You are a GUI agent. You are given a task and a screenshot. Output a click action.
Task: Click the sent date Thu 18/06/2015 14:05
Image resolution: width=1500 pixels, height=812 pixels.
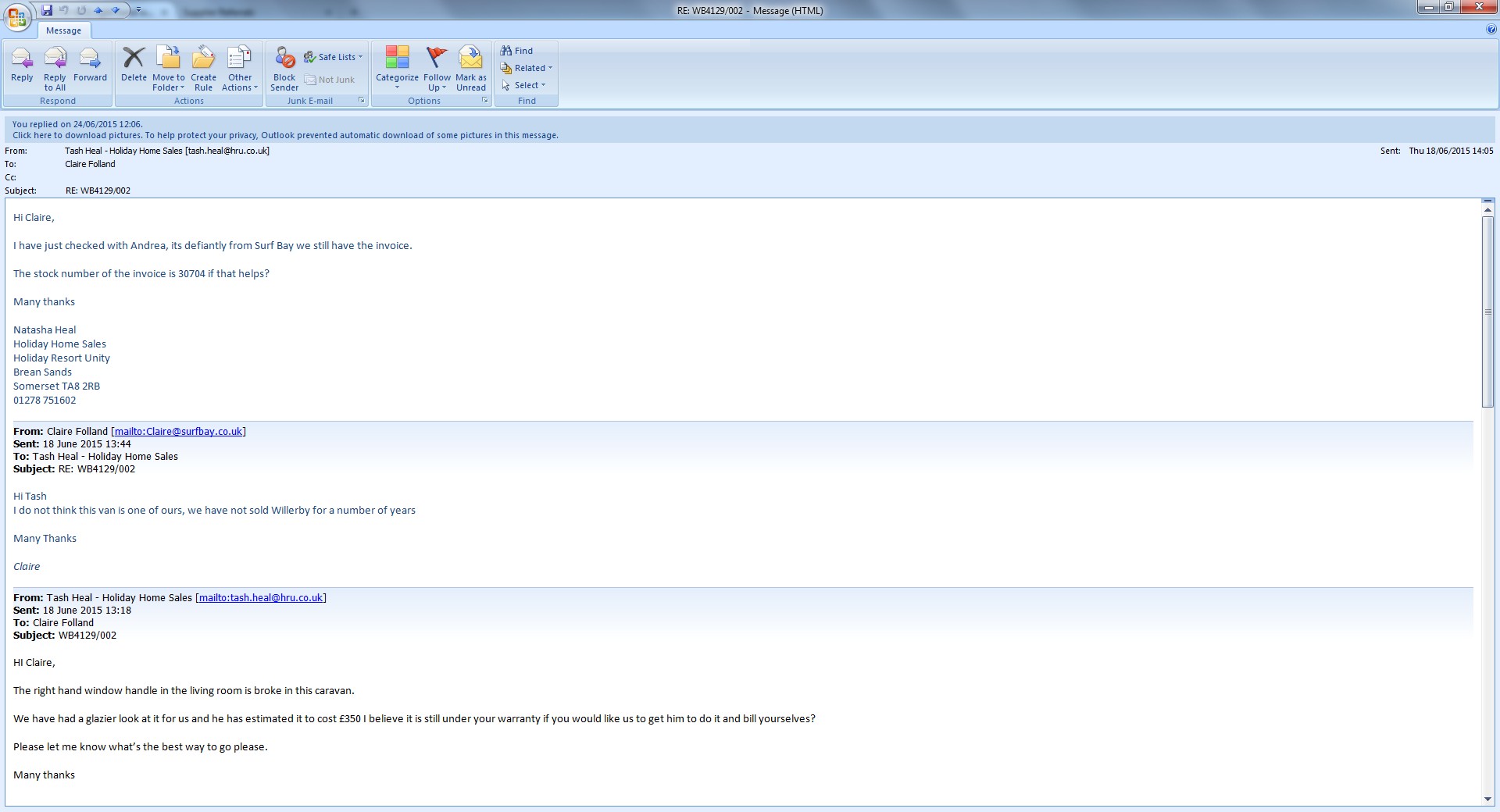coord(1451,151)
